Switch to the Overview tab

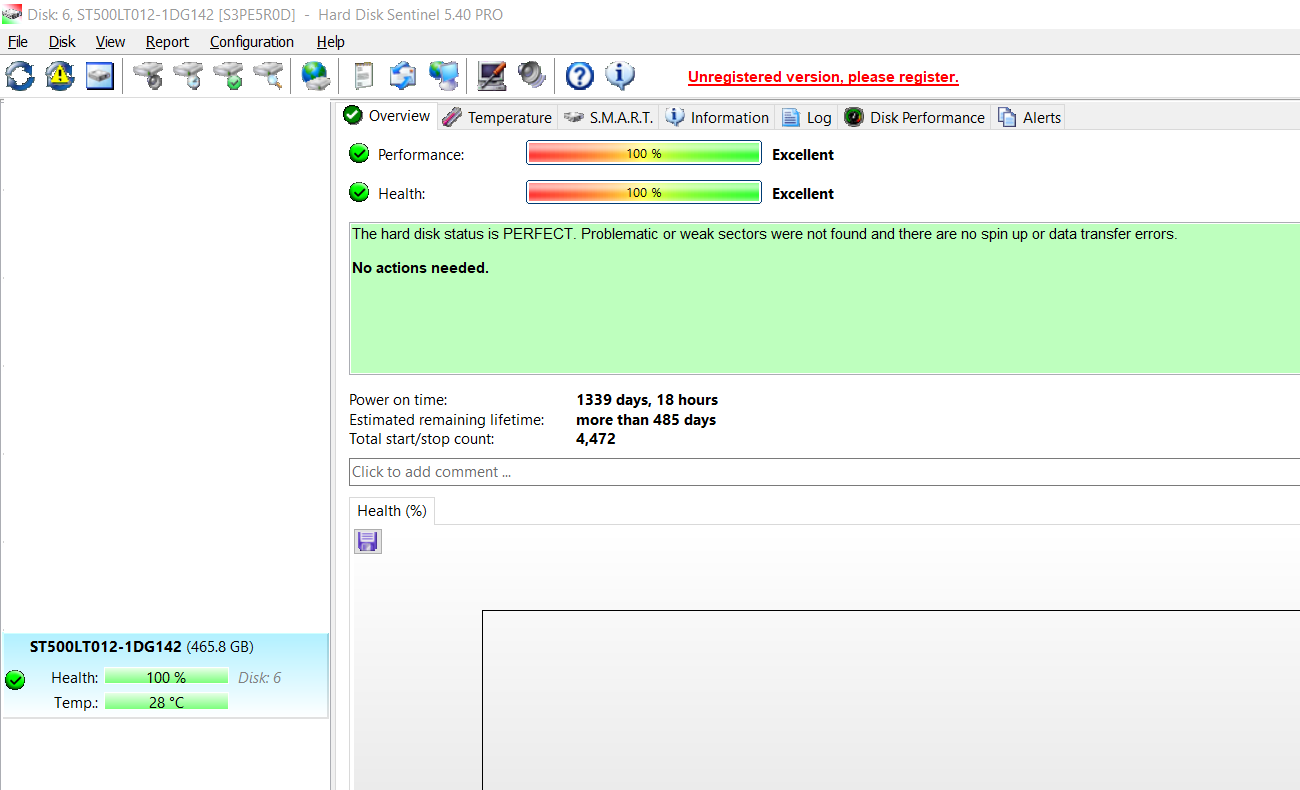(387, 116)
